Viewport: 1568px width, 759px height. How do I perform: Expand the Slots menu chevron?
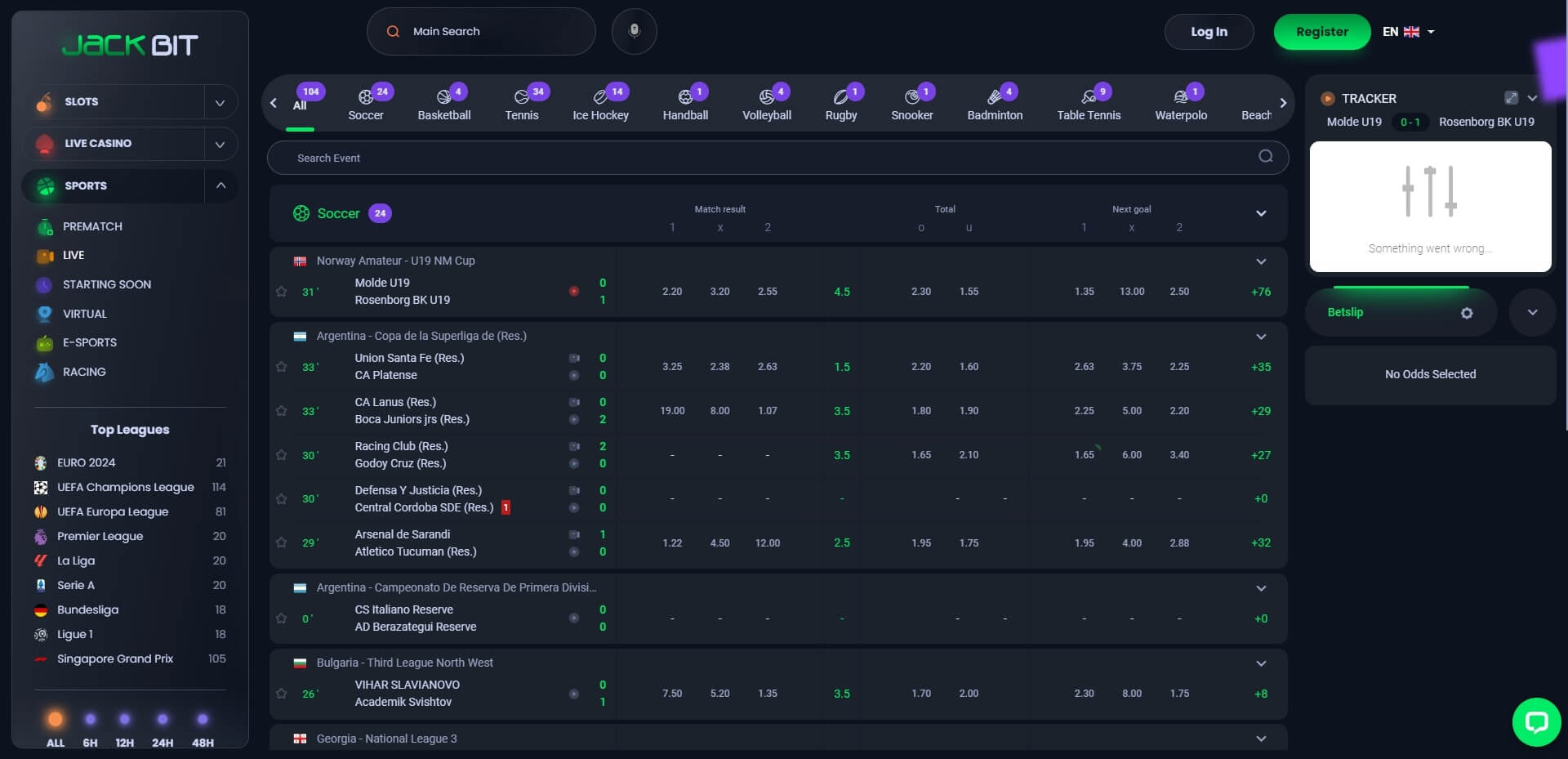click(220, 102)
